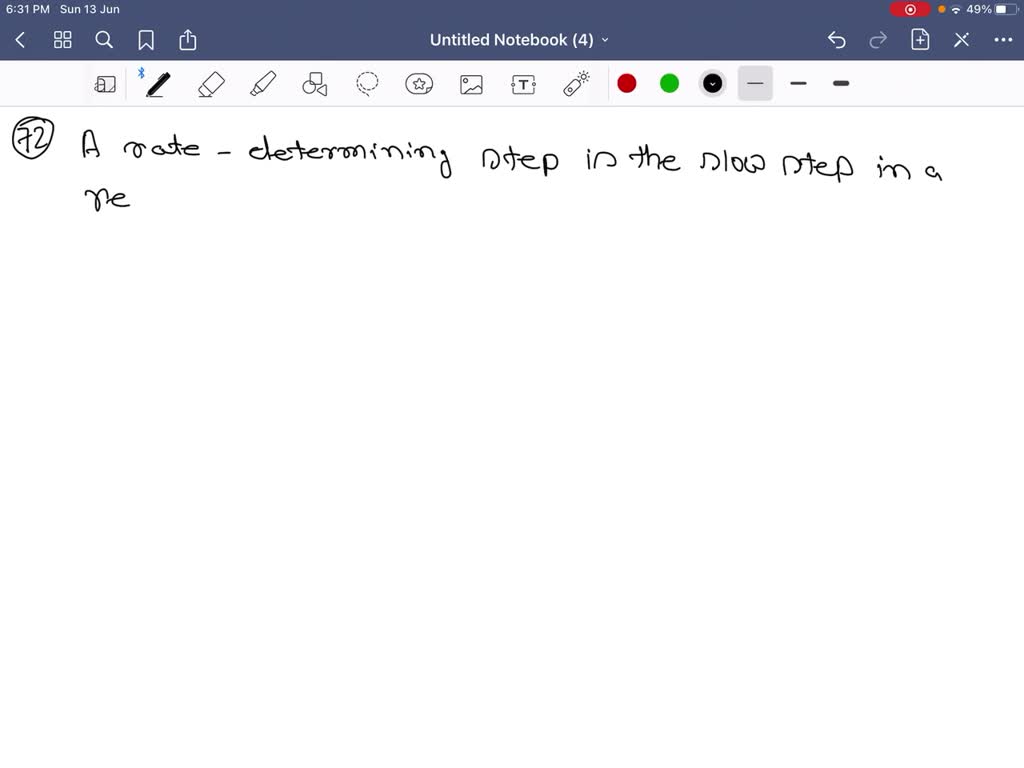Viewport: 1024px width, 768px height.
Task: Select the Shapes tool
Action: [315, 84]
